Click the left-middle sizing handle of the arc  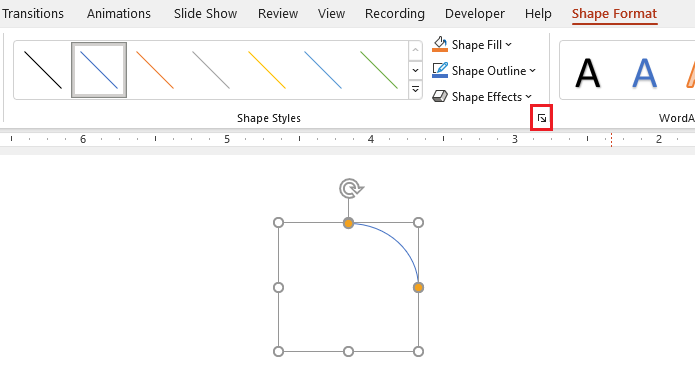point(278,288)
